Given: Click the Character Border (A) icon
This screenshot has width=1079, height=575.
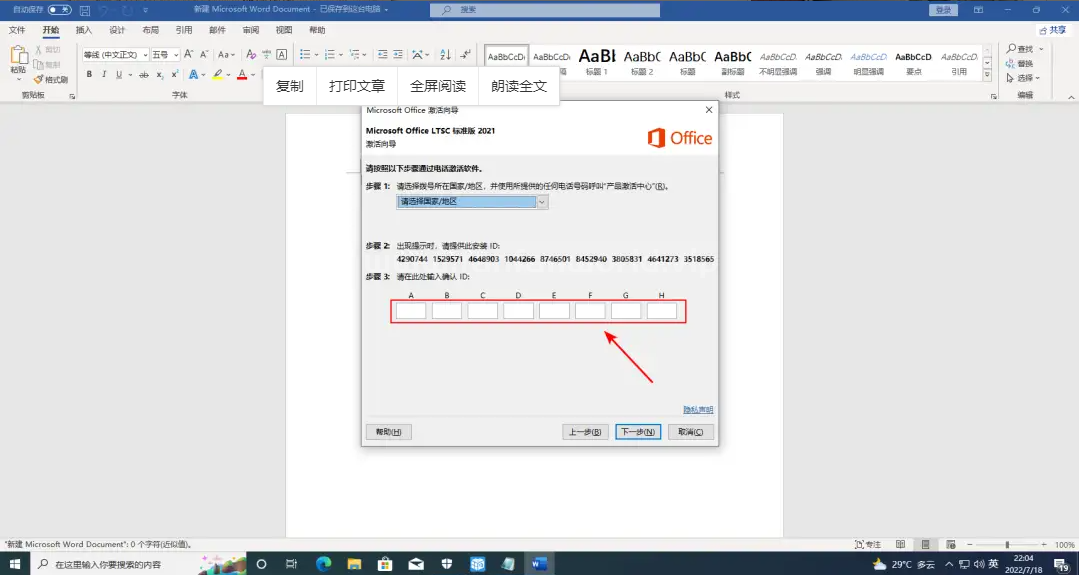Looking at the screenshot, I should (x=281, y=54).
